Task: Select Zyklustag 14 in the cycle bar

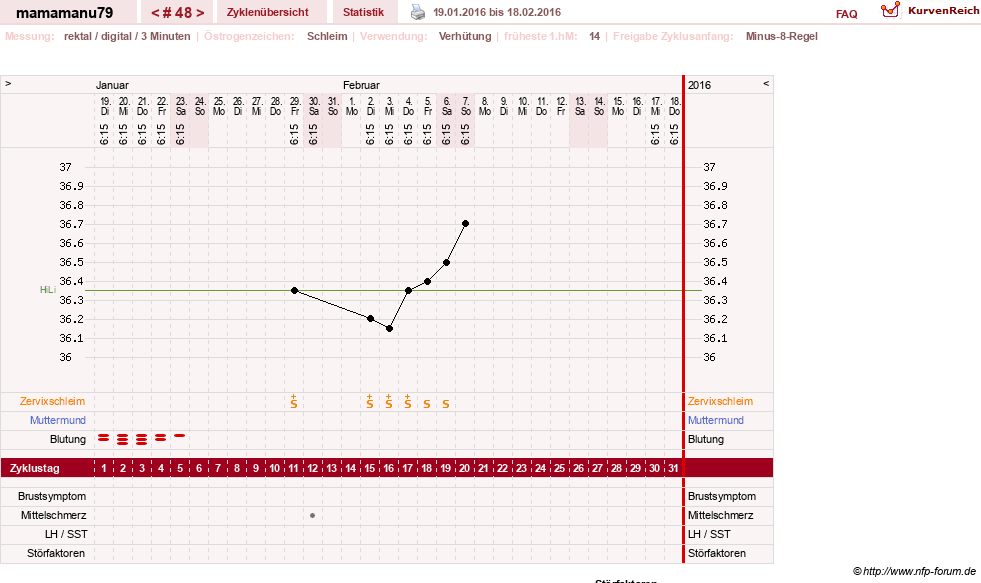Action: click(350, 468)
